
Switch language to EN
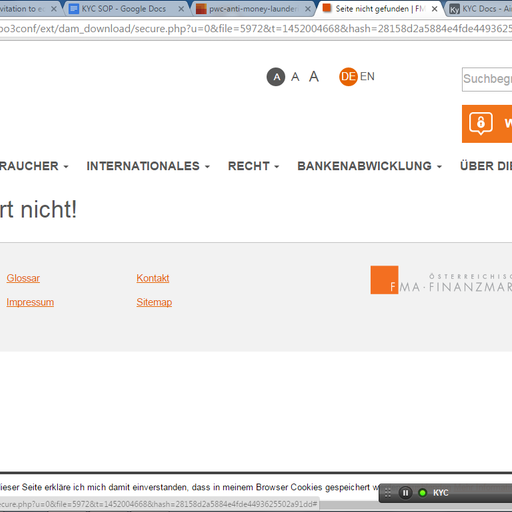pos(367,77)
